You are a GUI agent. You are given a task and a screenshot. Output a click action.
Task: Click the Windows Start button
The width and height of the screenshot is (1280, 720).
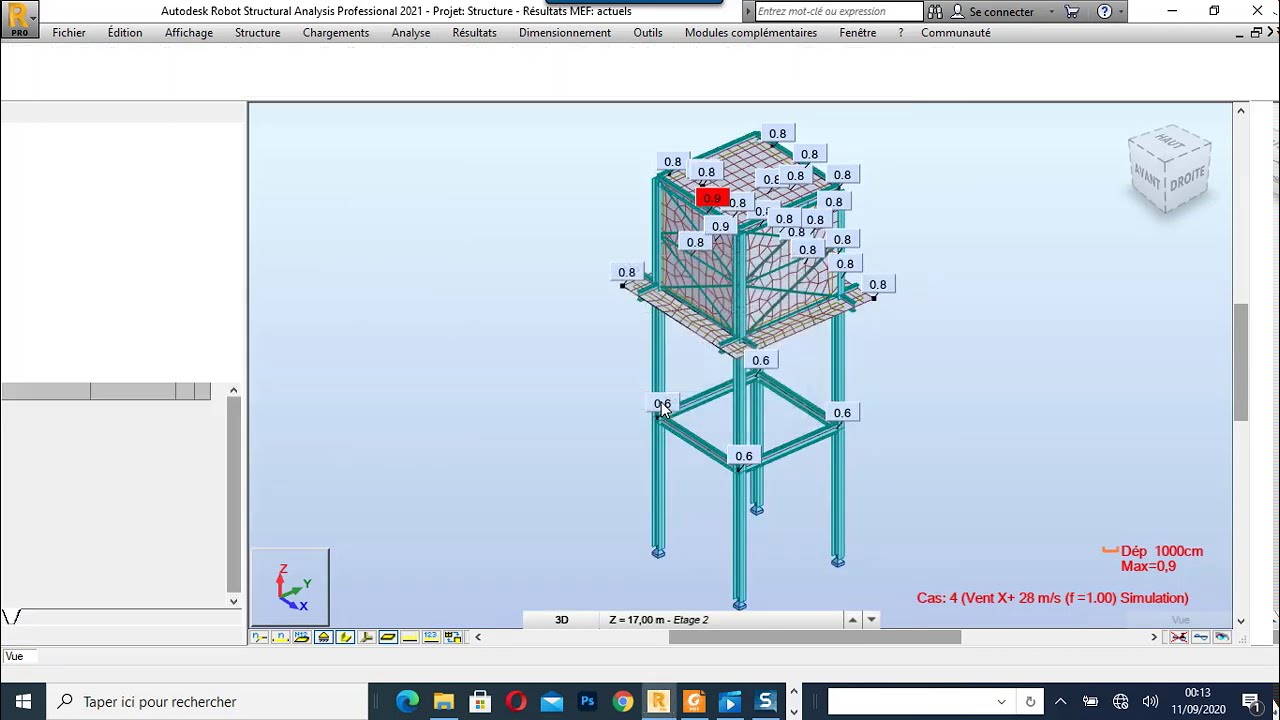coord(23,702)
